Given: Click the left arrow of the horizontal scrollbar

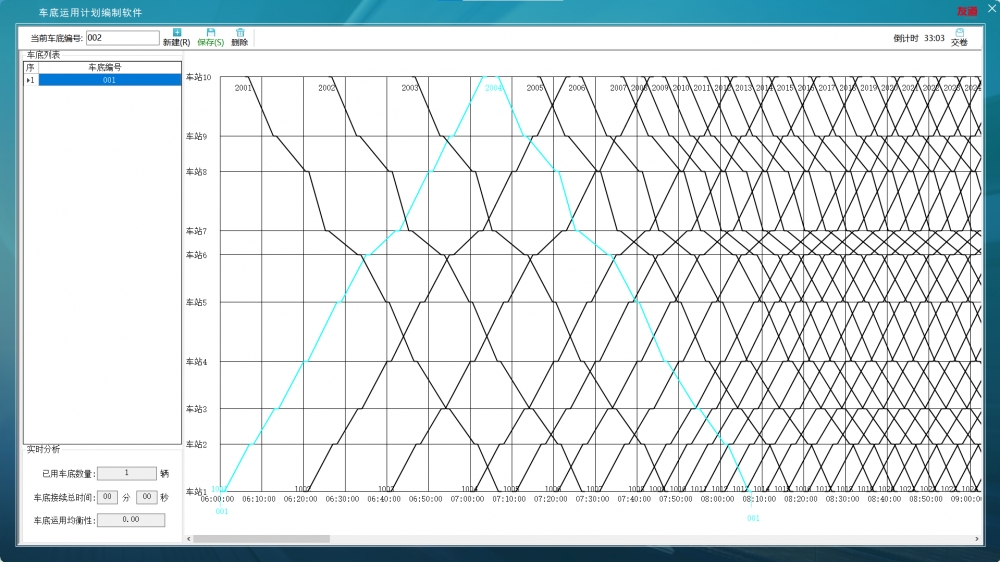Looking at the screenshot, I should pyautogui.click(x=189, y=538).
